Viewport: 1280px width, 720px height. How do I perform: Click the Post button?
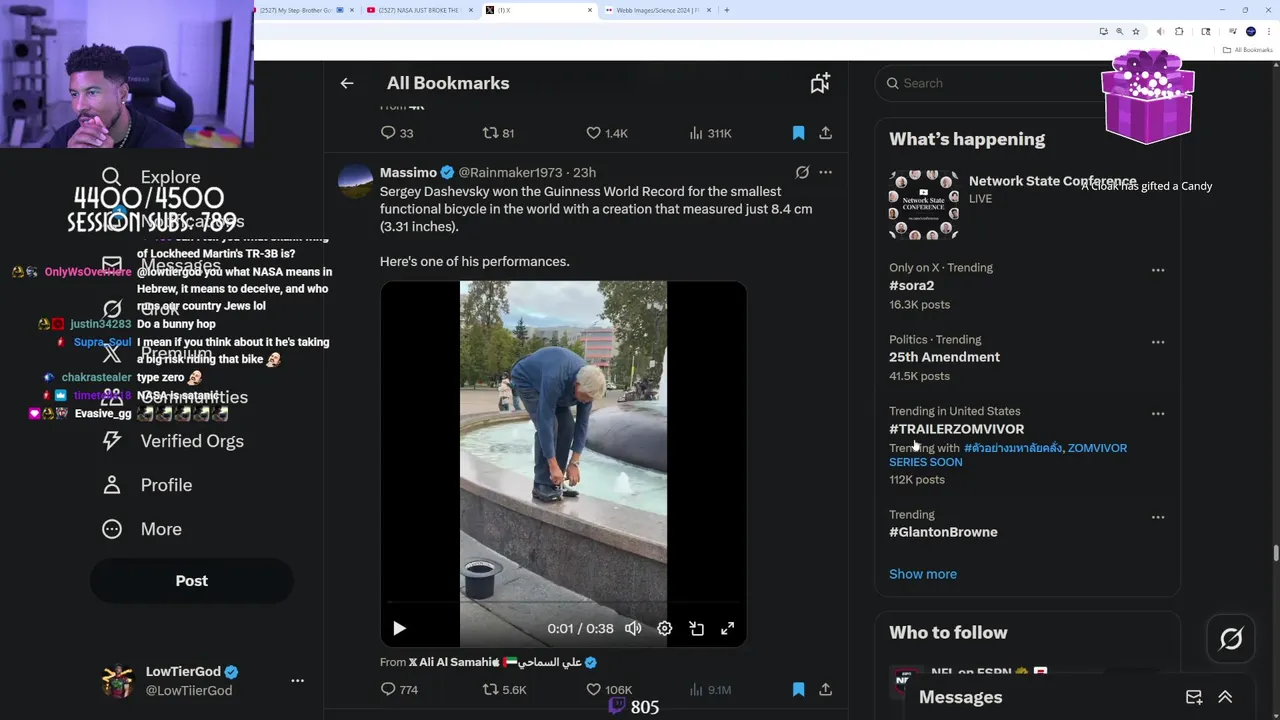[192, 581]
